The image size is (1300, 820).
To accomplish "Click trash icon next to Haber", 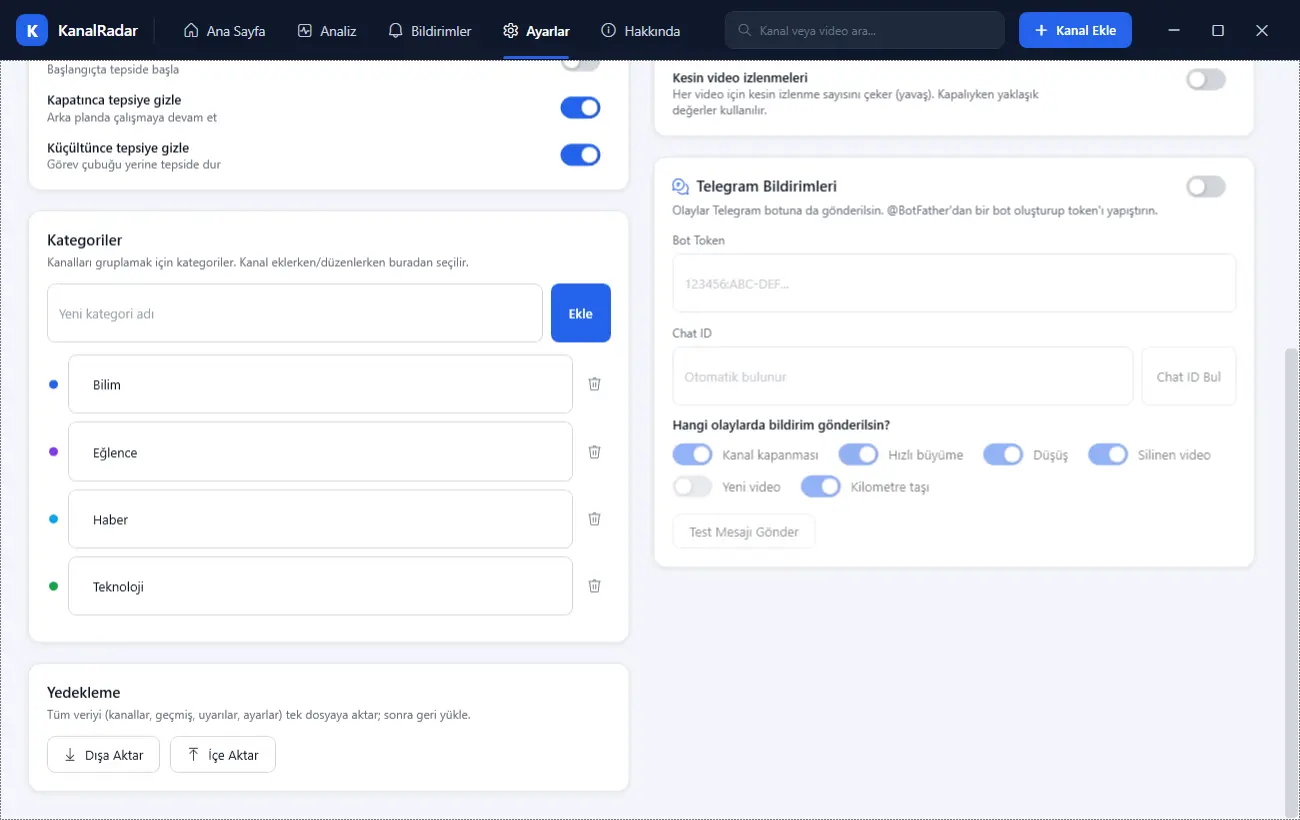I will [x=594, y=519].
